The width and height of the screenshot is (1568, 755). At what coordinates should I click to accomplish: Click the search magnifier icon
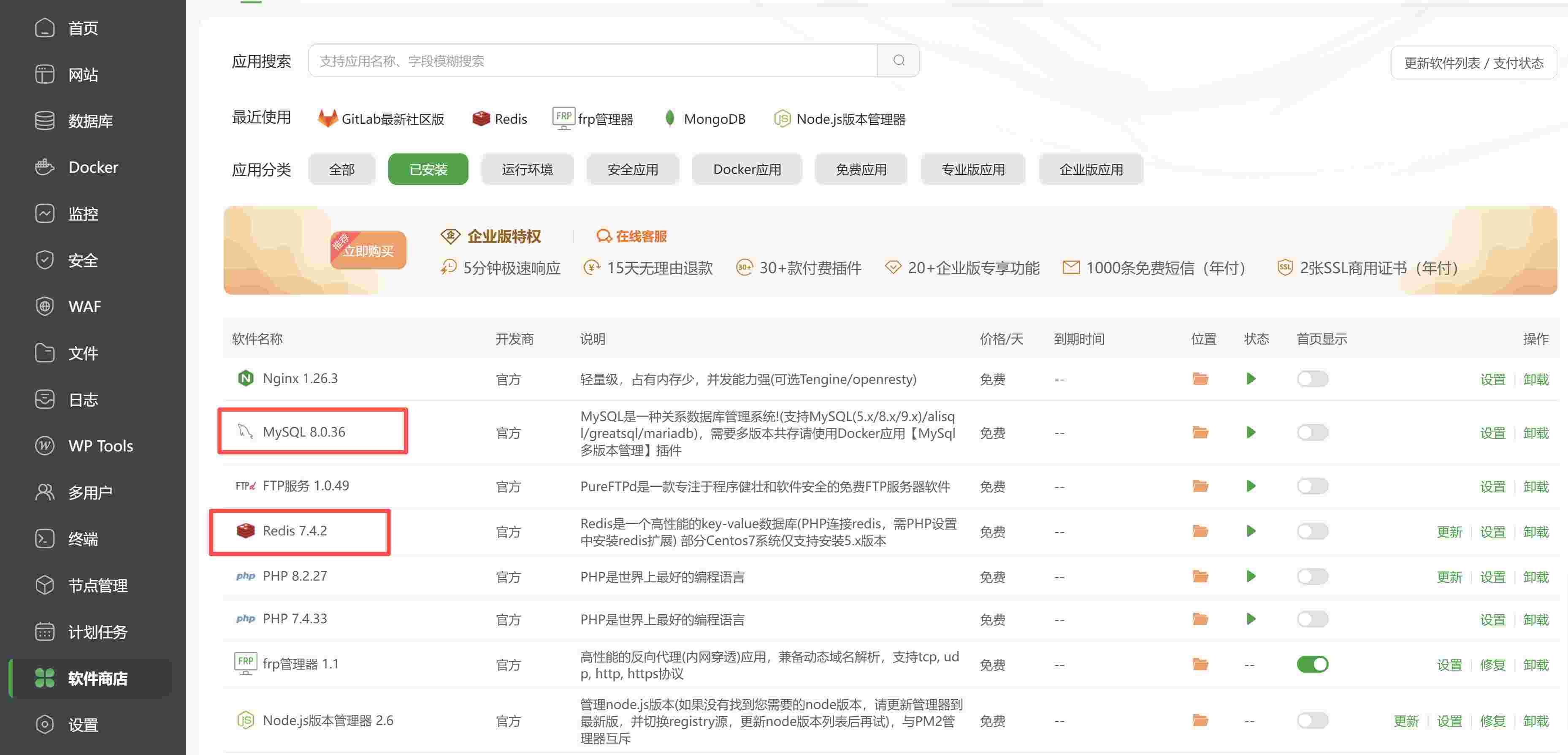pos(898,60)
